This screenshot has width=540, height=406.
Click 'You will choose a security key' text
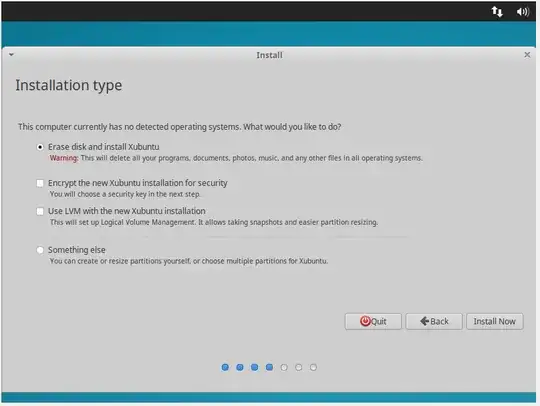[125, 194]
